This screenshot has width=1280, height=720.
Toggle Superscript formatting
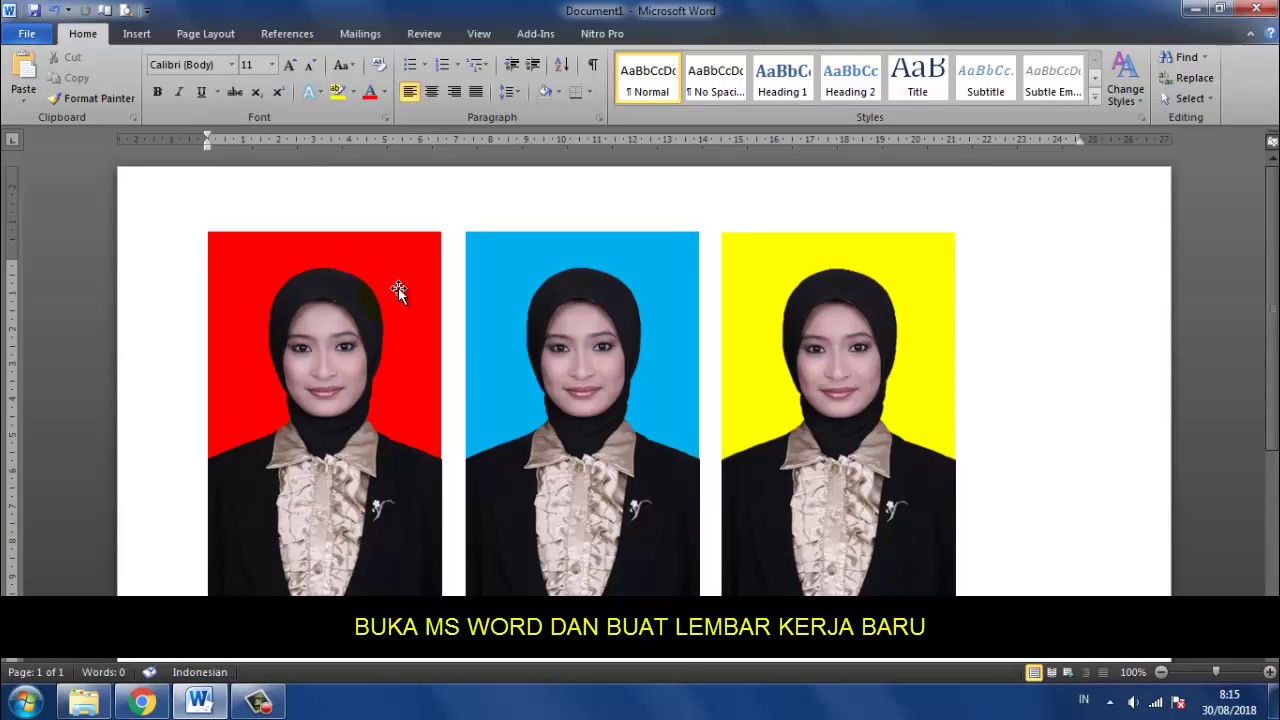pos(279,92)
